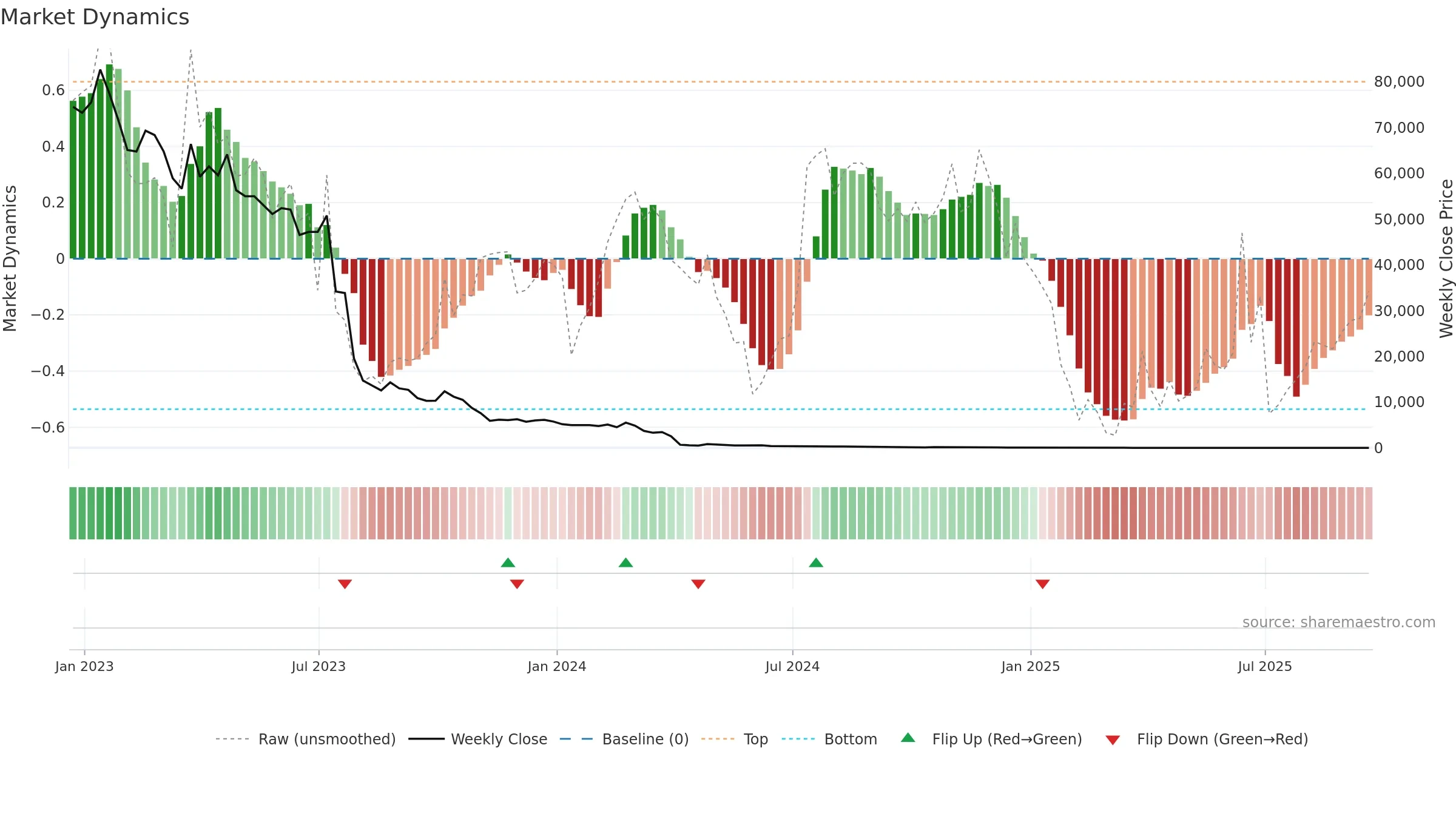Viewport: 1456px width, 819px height.
Task: Click the lowest dark red bar in early 2025
Action: tap(1124, 340)
